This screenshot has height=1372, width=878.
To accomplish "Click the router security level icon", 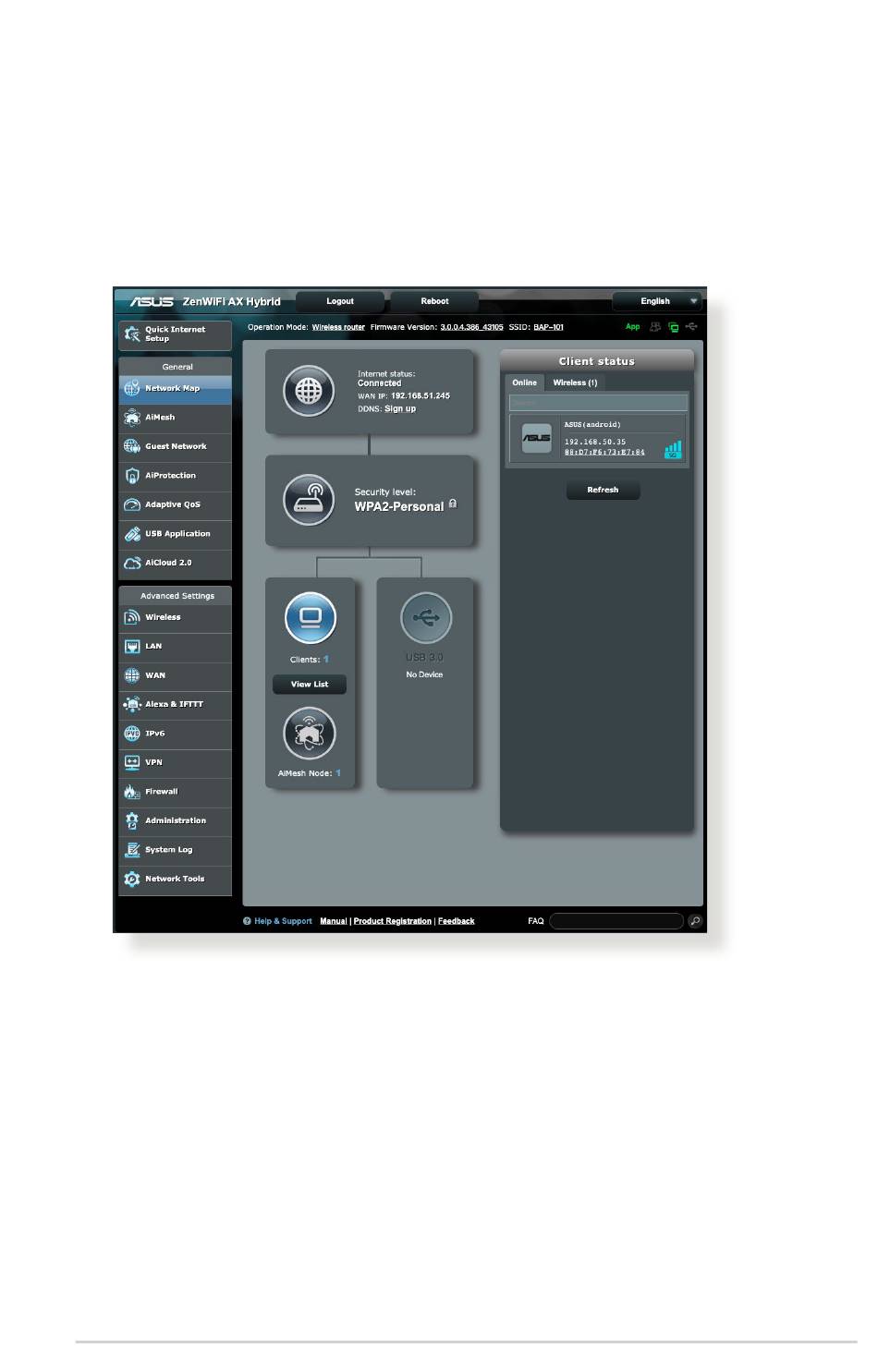I will click(309, 500).
